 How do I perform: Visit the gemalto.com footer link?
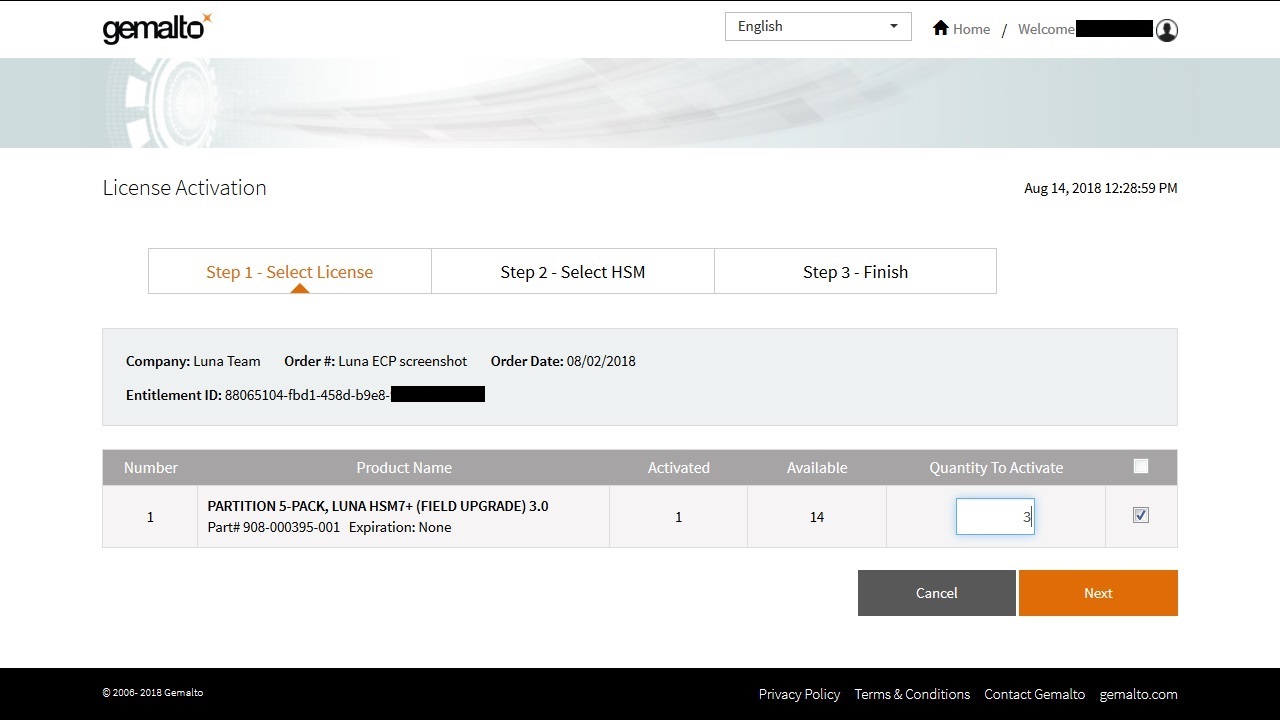click(1138, 694)
